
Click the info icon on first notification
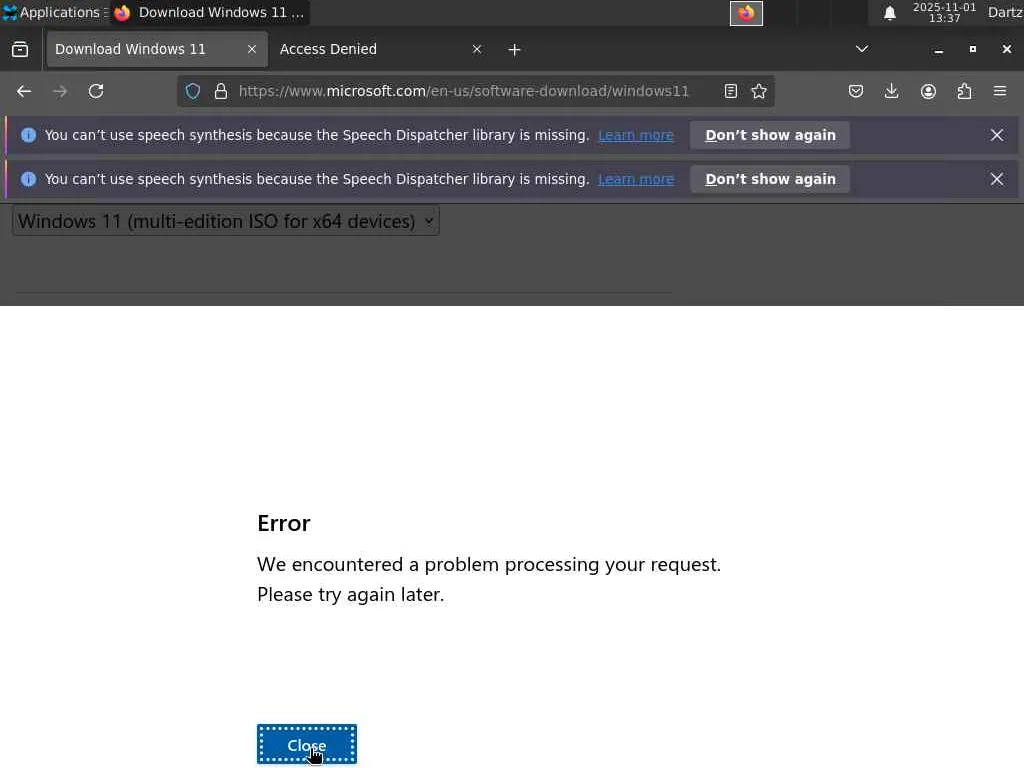pos(28,135)
